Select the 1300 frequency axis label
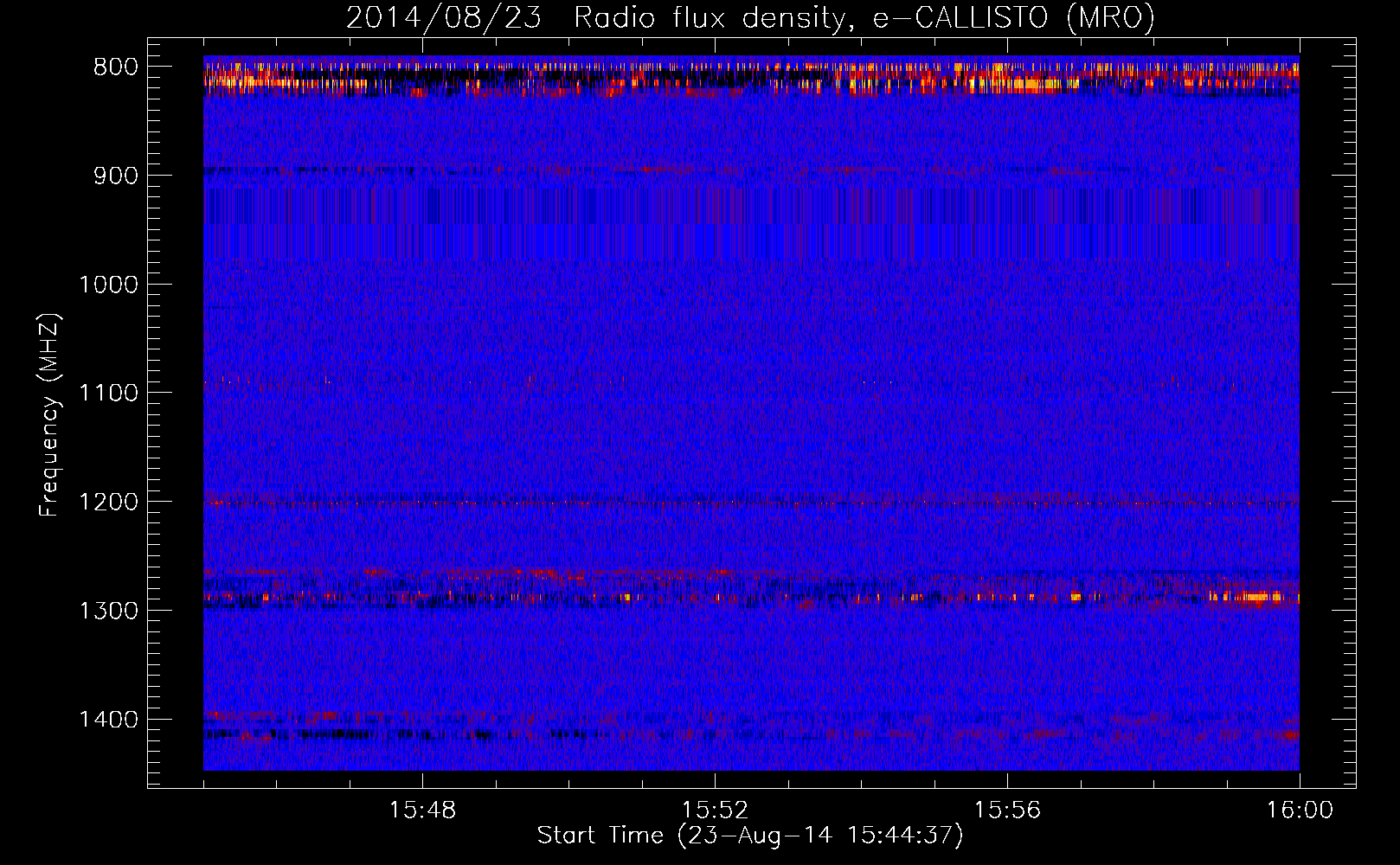Screen dimensions: 1400x865 [x=109, y=611]
